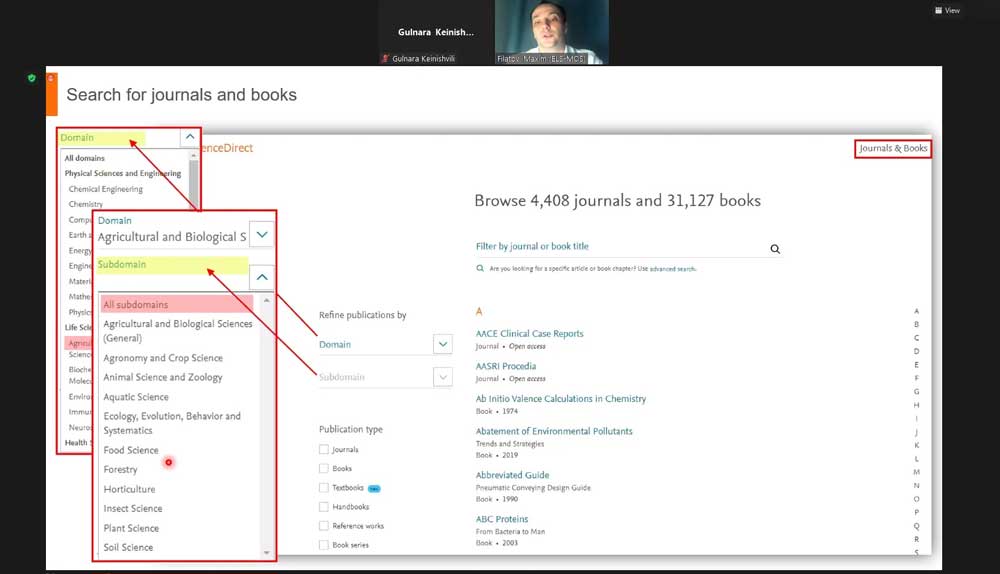Click the search magnifier in the title filter
Screen dimensions: 1000x574
point(774,249)
